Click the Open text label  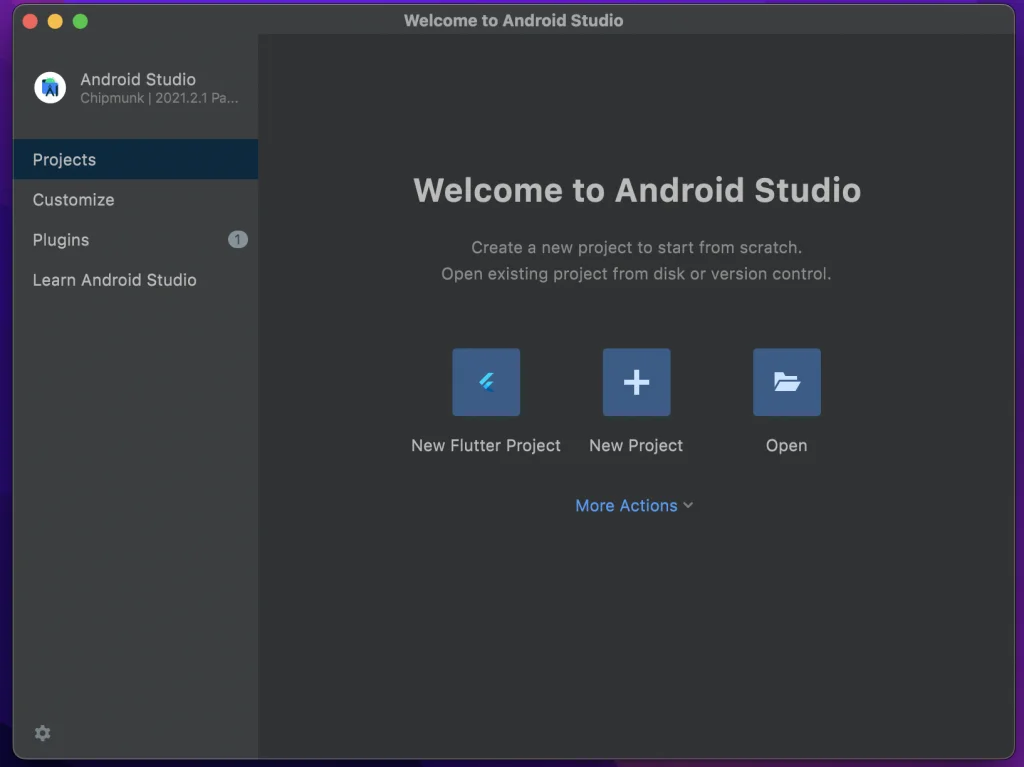point(786,446)
